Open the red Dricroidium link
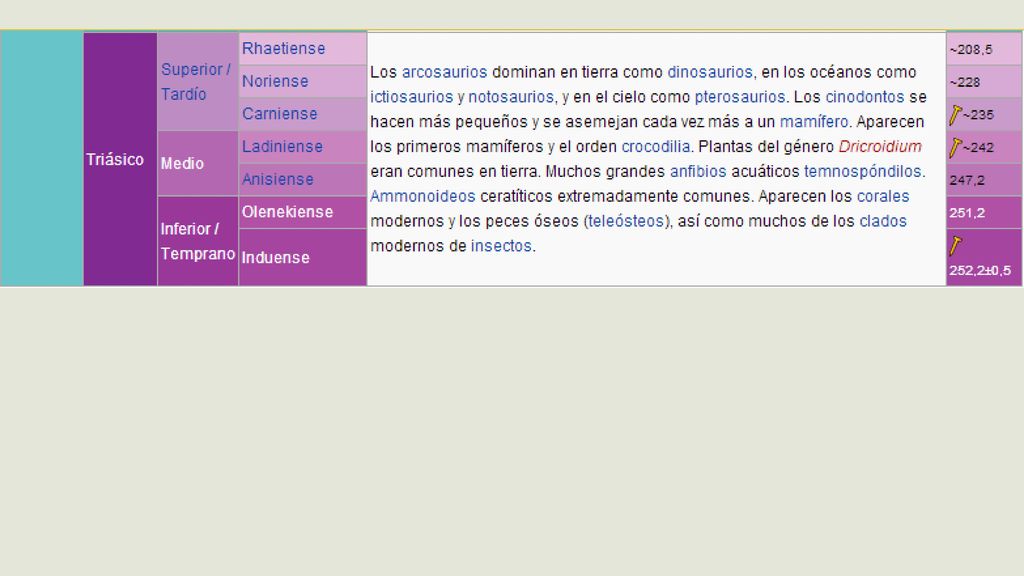Screen dimensions: 1024x576 tap(880, 146)
